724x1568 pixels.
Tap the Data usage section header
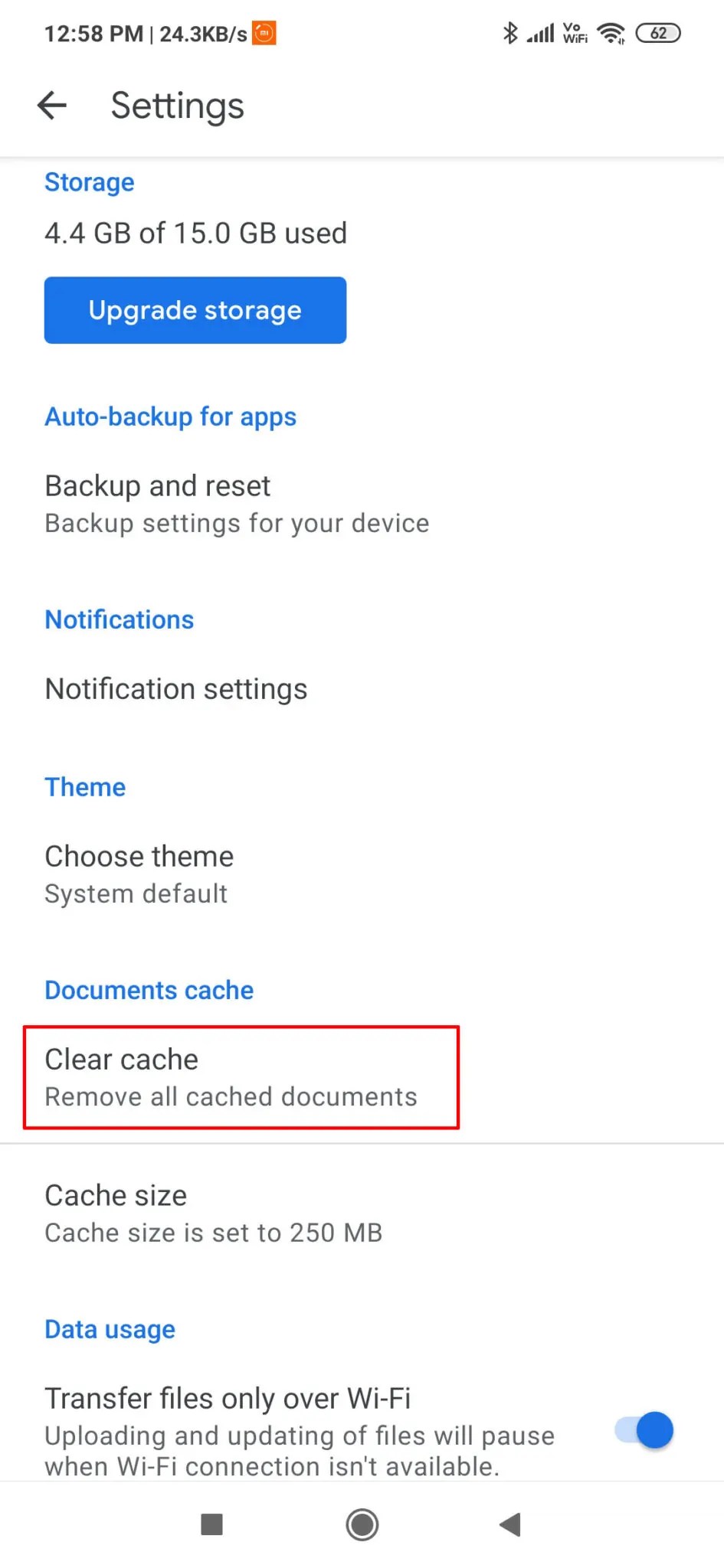[x=110, y=1329]
